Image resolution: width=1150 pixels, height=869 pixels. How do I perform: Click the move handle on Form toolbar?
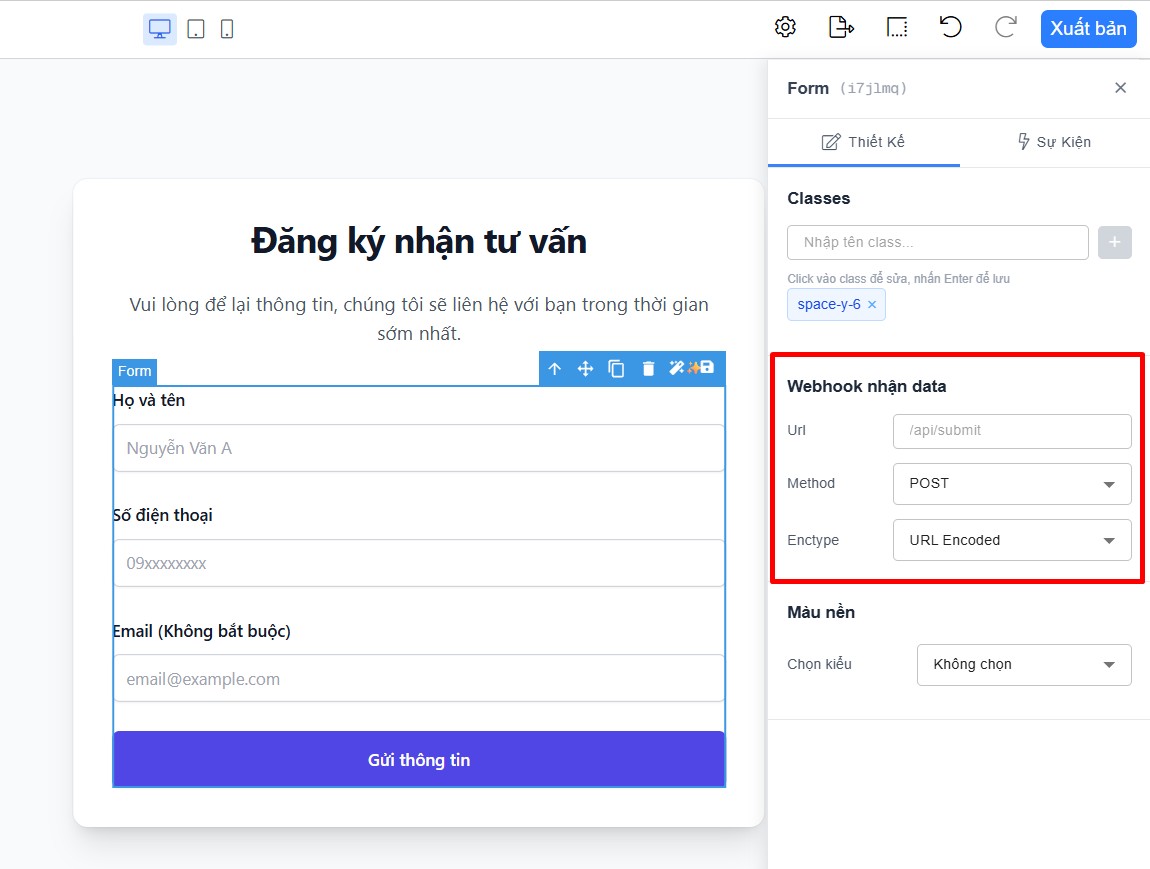(586, 369)
